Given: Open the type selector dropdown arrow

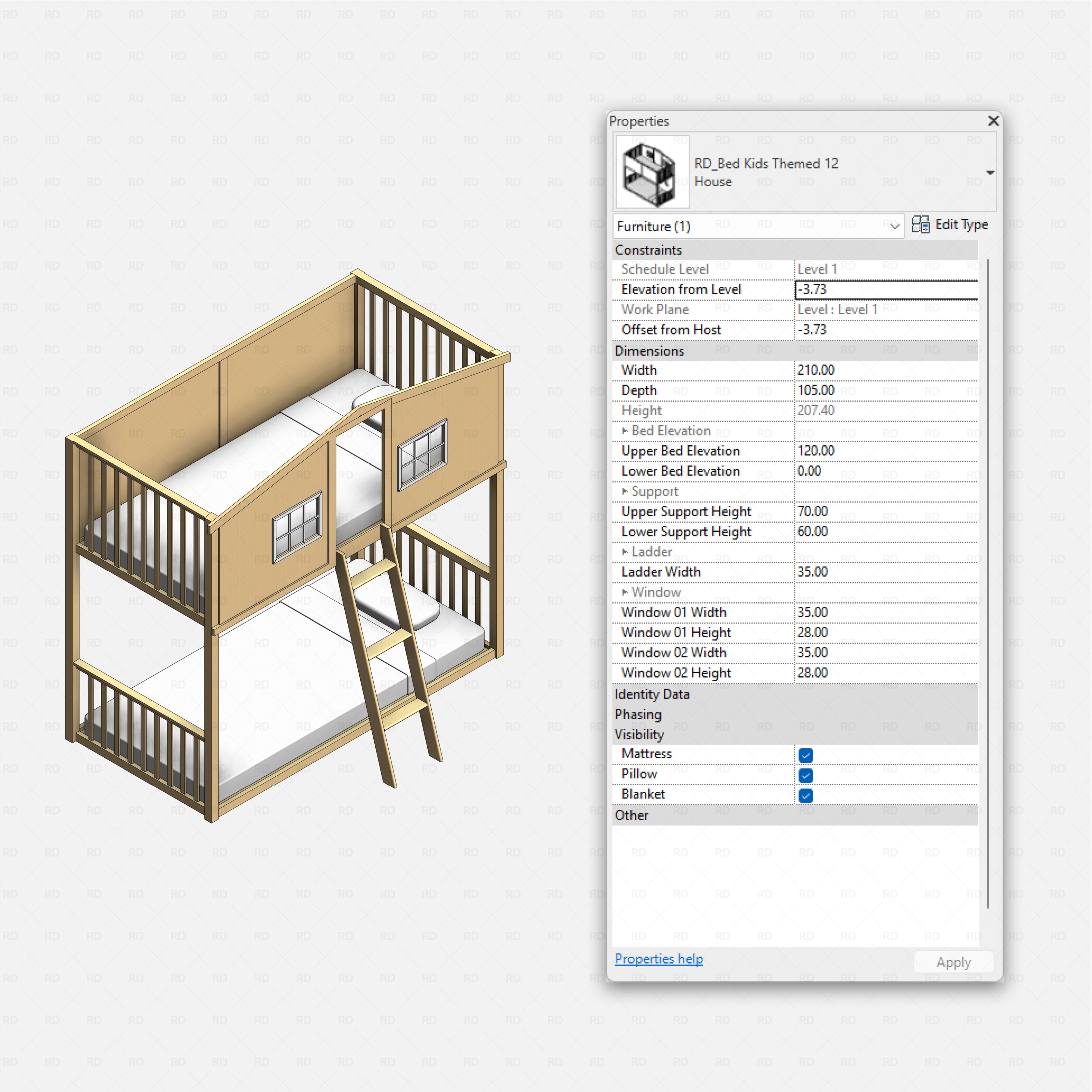Looking at the screenshot, I should pos(990,172).
